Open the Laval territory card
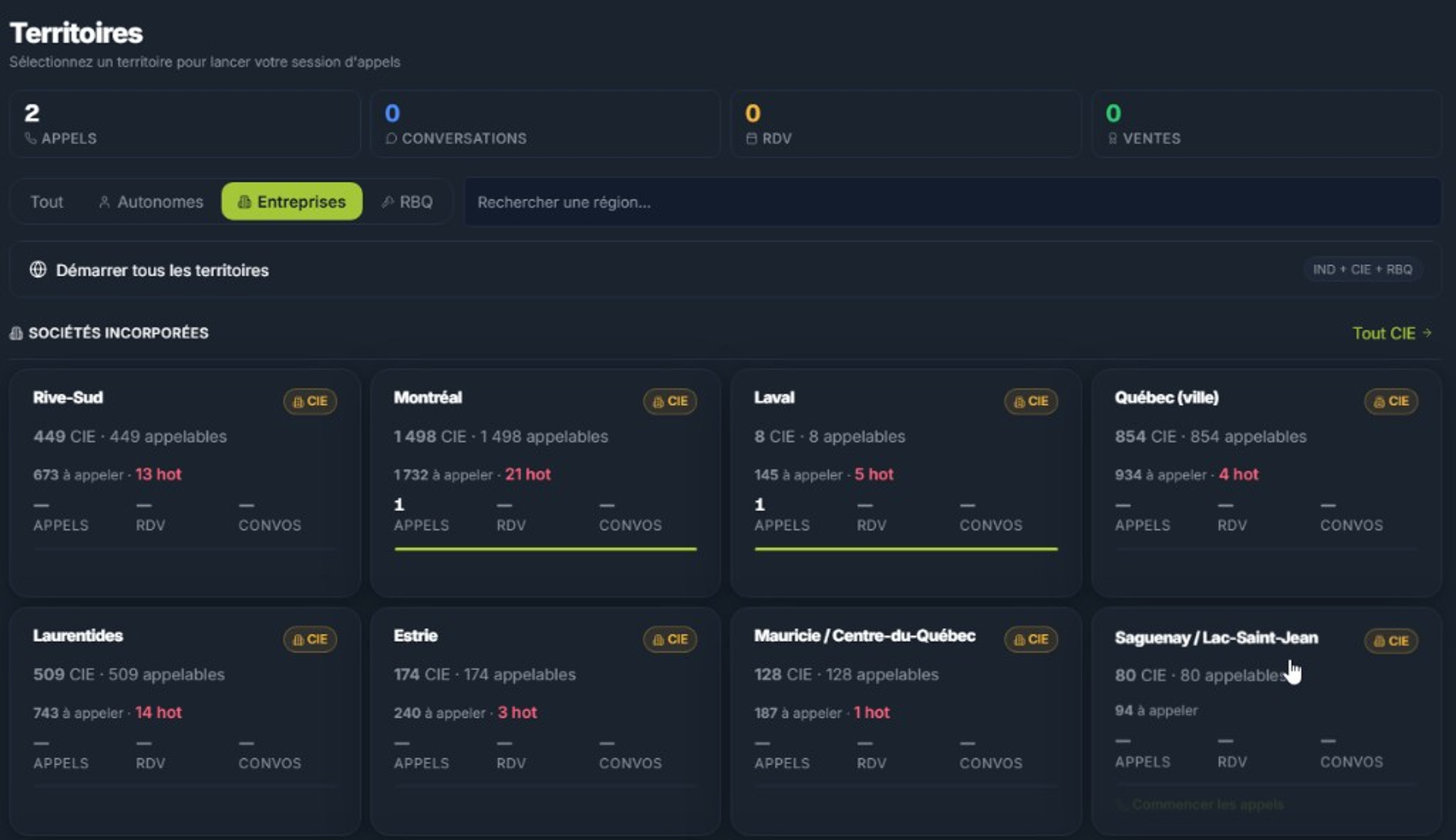 (905, 483)
